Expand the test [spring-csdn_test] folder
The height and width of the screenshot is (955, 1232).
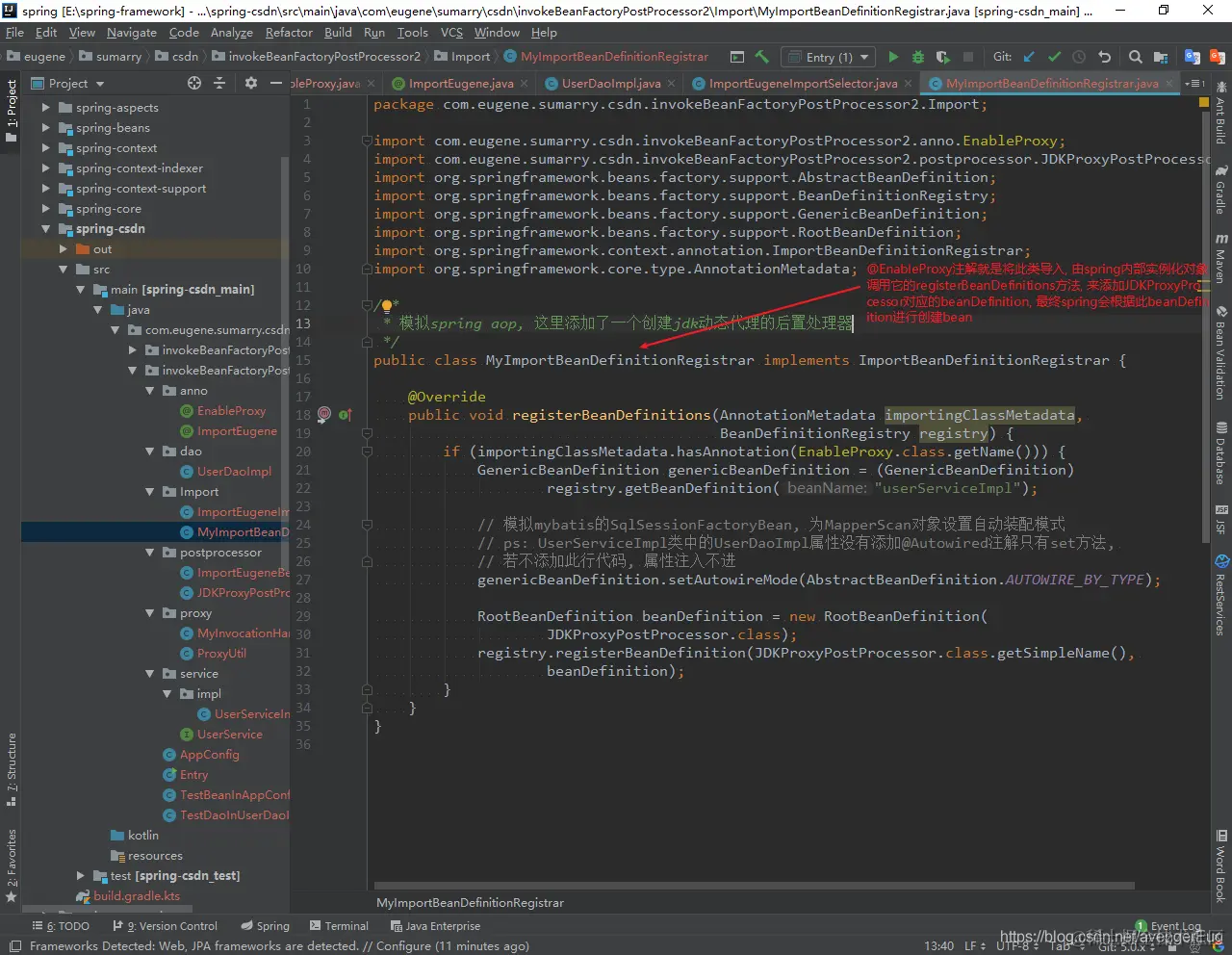tap(81, 875)
